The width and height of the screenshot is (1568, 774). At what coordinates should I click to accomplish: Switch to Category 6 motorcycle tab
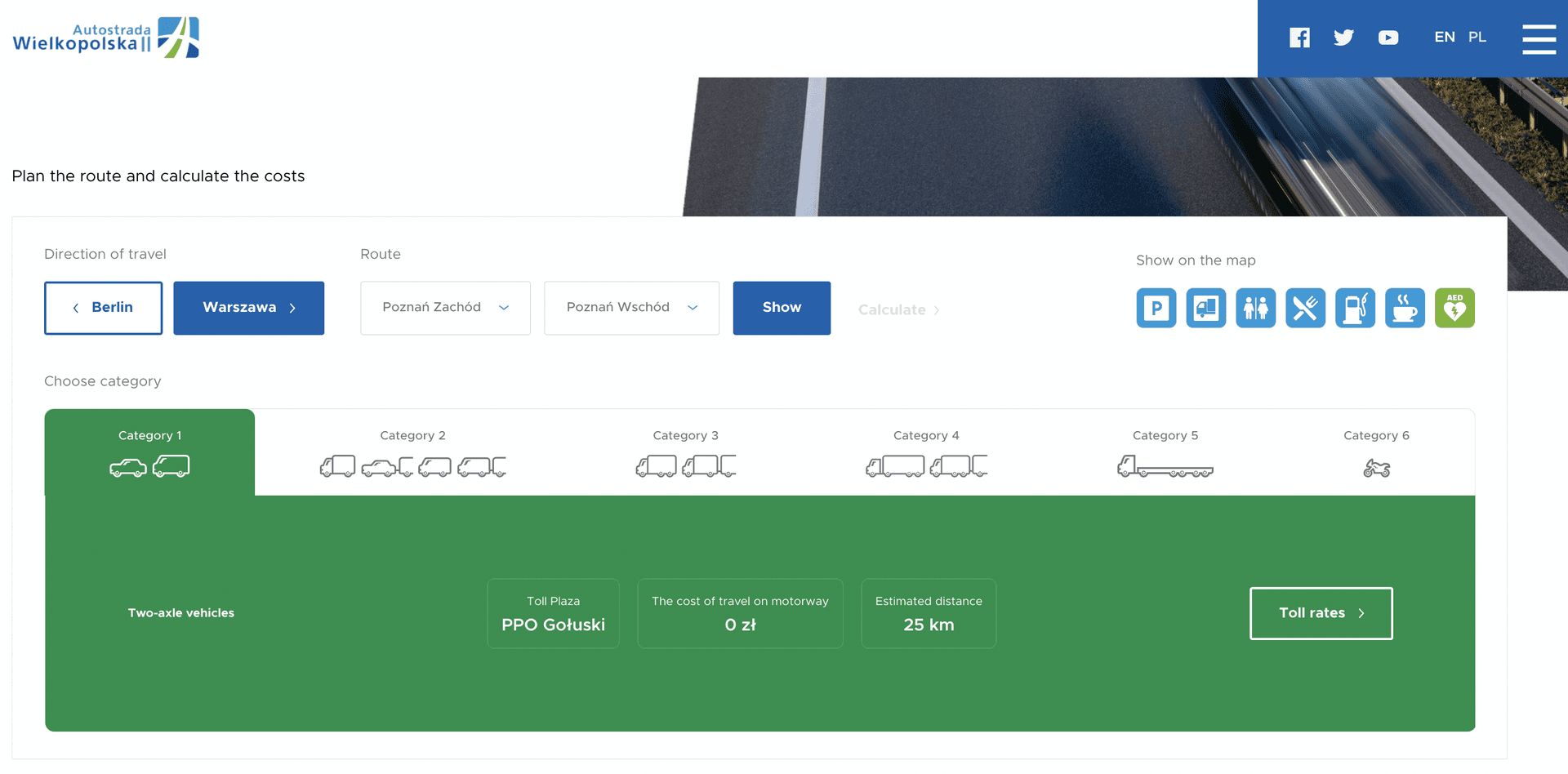tap(1377, 452)
